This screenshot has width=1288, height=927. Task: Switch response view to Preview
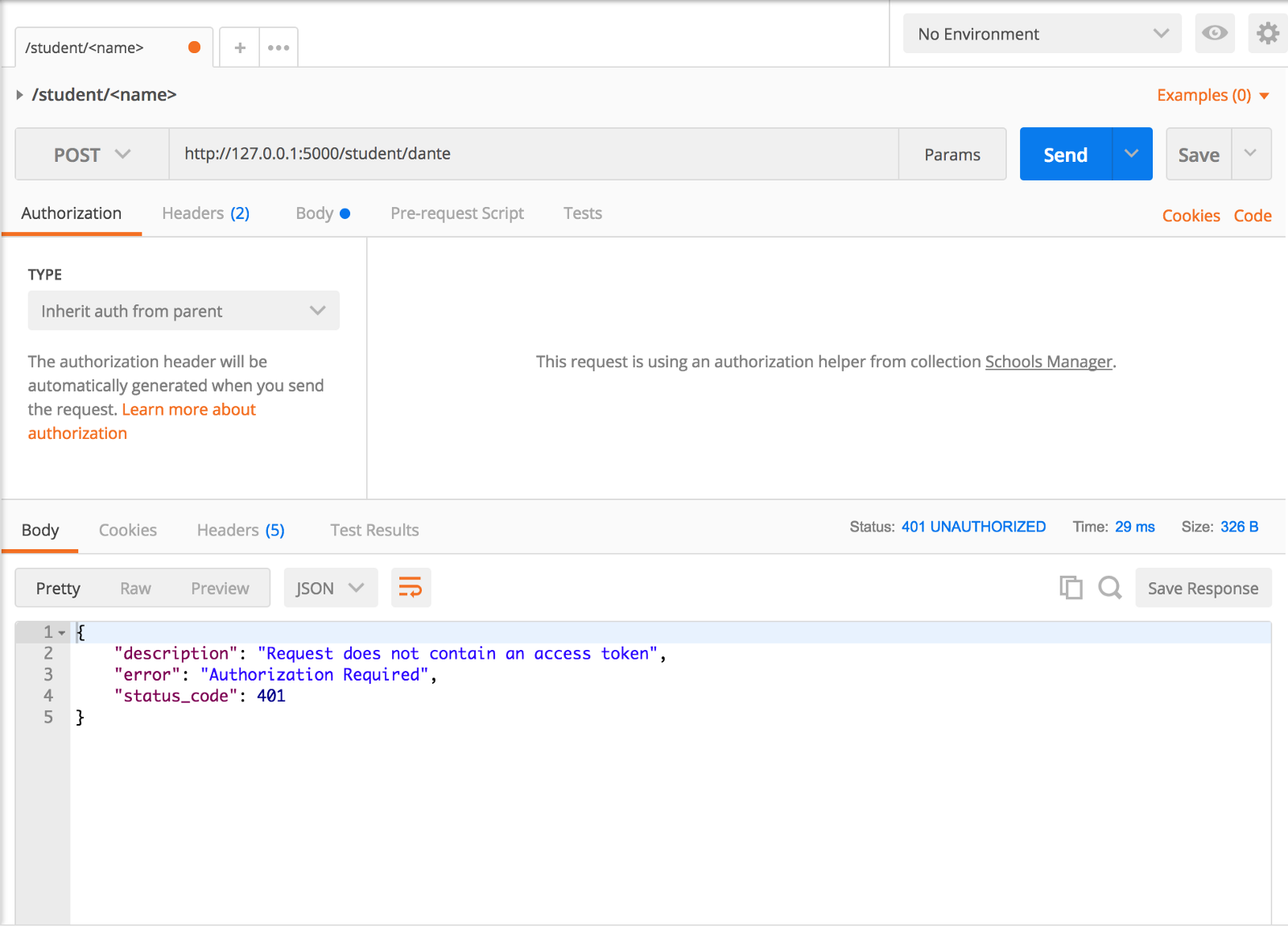(x=220, y=589)
